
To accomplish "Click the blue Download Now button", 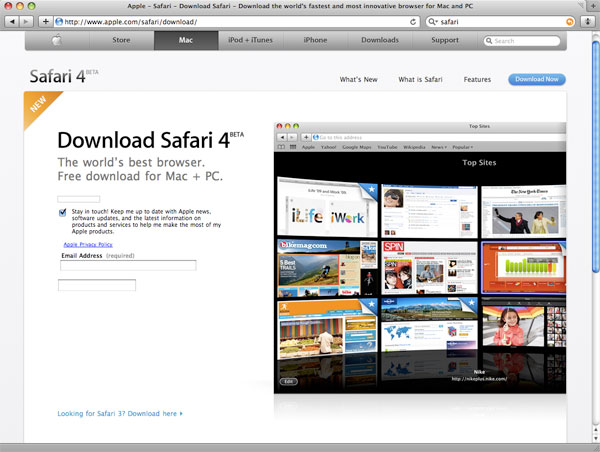I will [x=537, y=79].
